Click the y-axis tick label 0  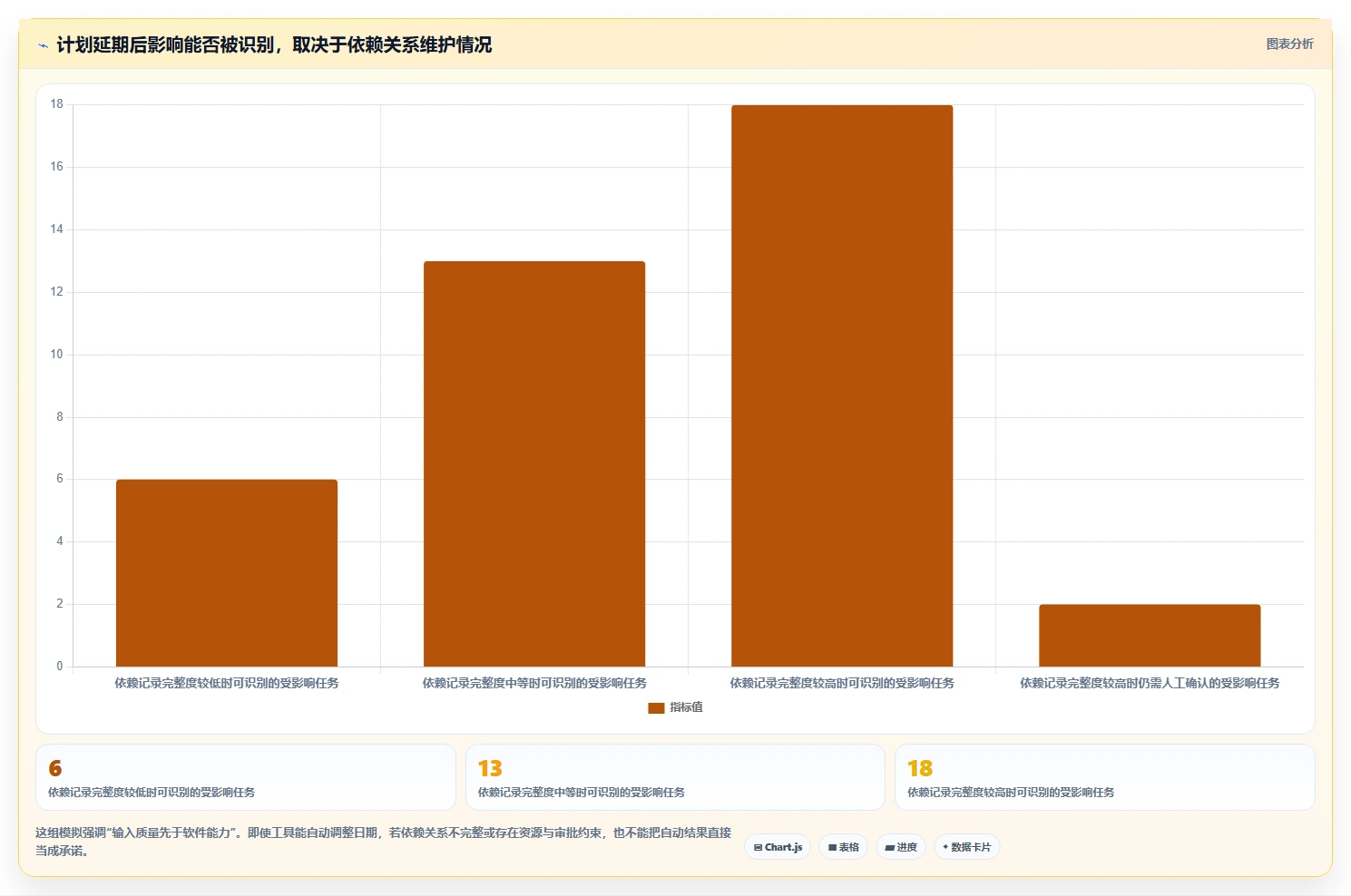60,667
